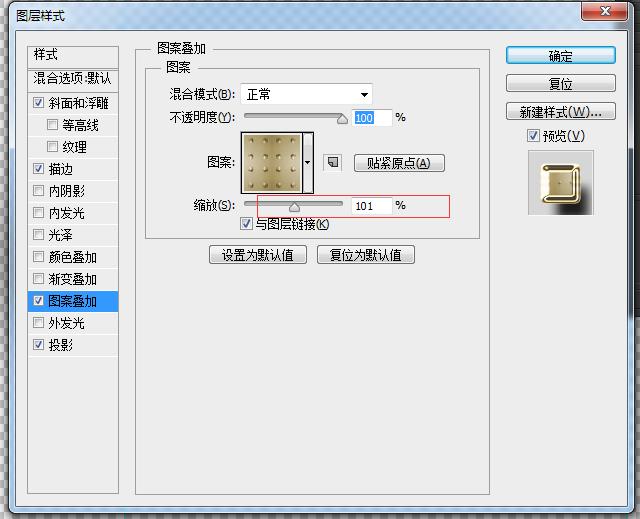
Task: Open the 描边 settings row
Action: pyautogui.click(x=73, y=169)
